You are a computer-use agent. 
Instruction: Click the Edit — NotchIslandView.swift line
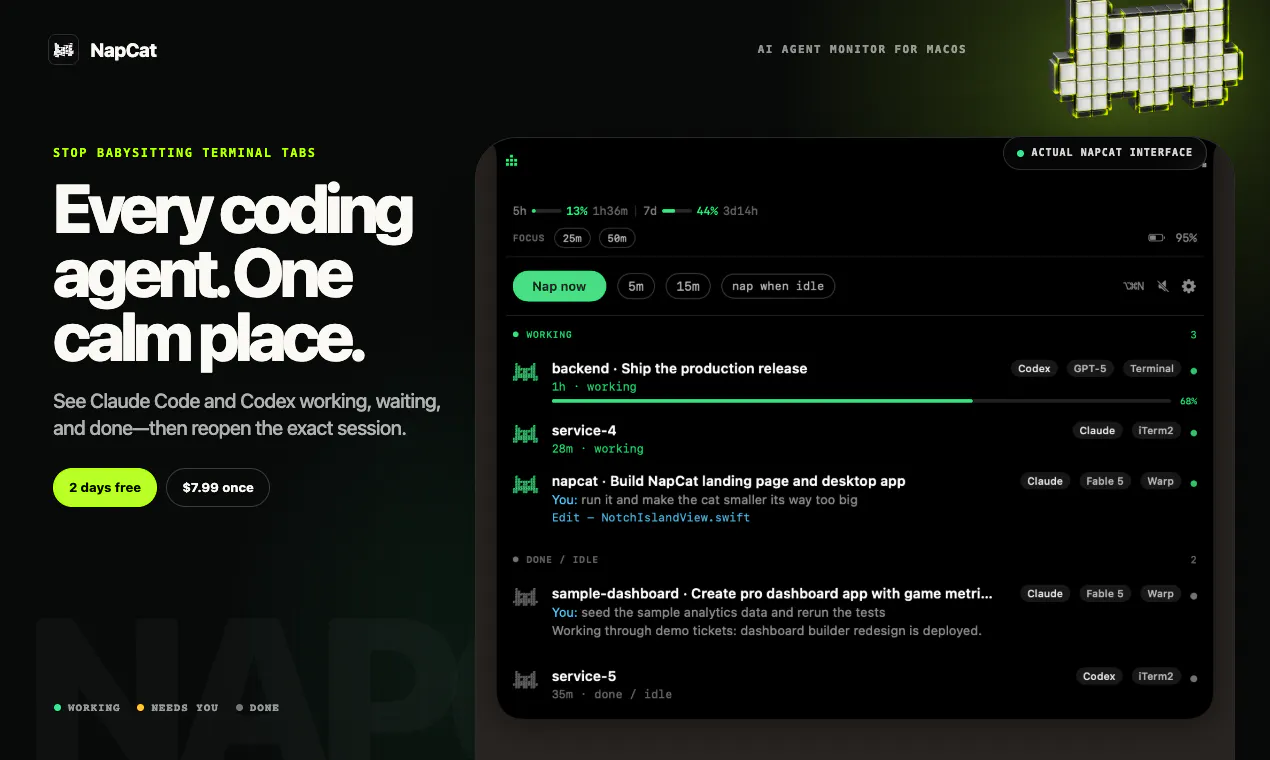click(x=651, y=518)
